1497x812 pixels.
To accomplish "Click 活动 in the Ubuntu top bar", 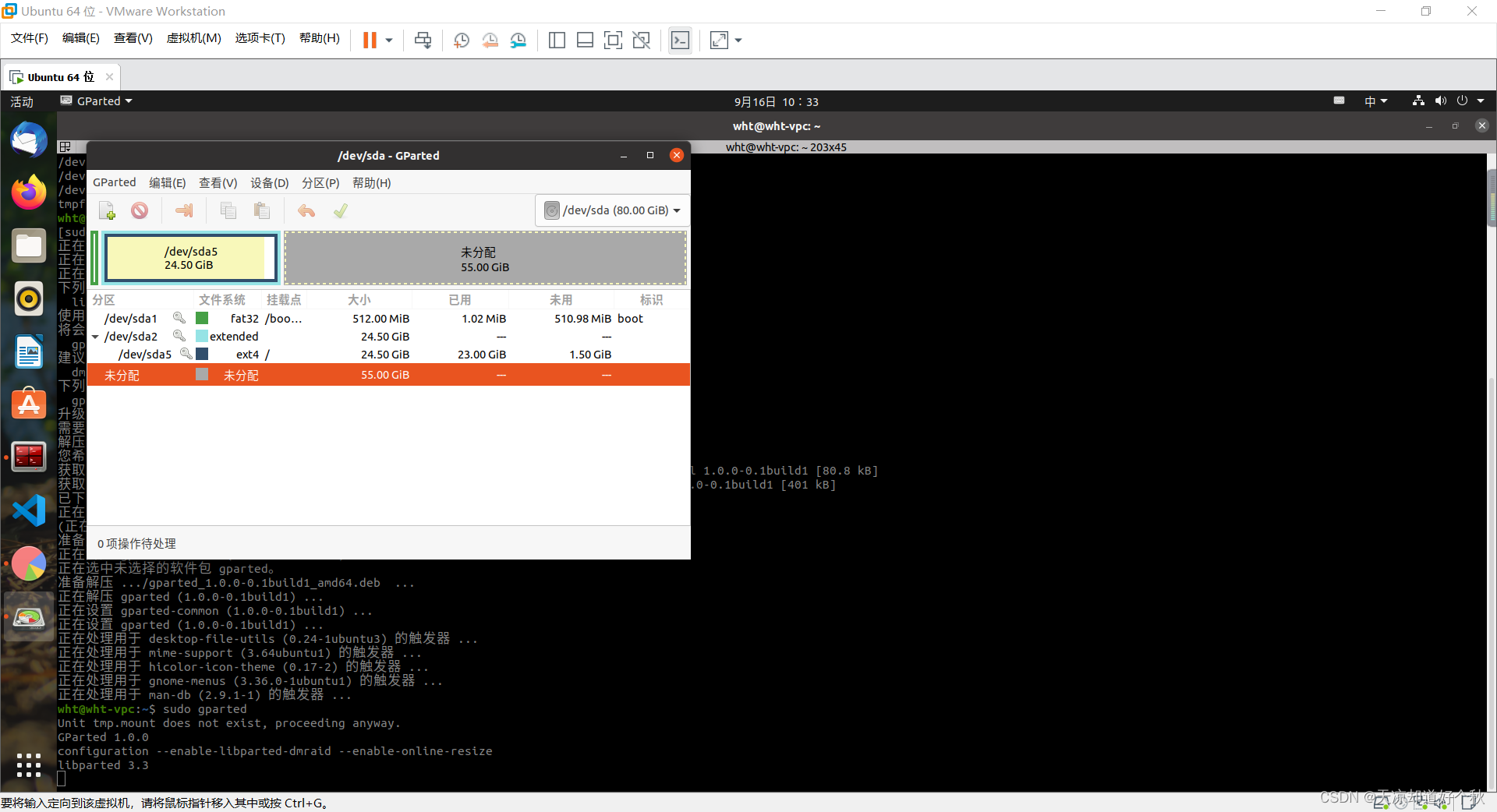I will point(22,101).
